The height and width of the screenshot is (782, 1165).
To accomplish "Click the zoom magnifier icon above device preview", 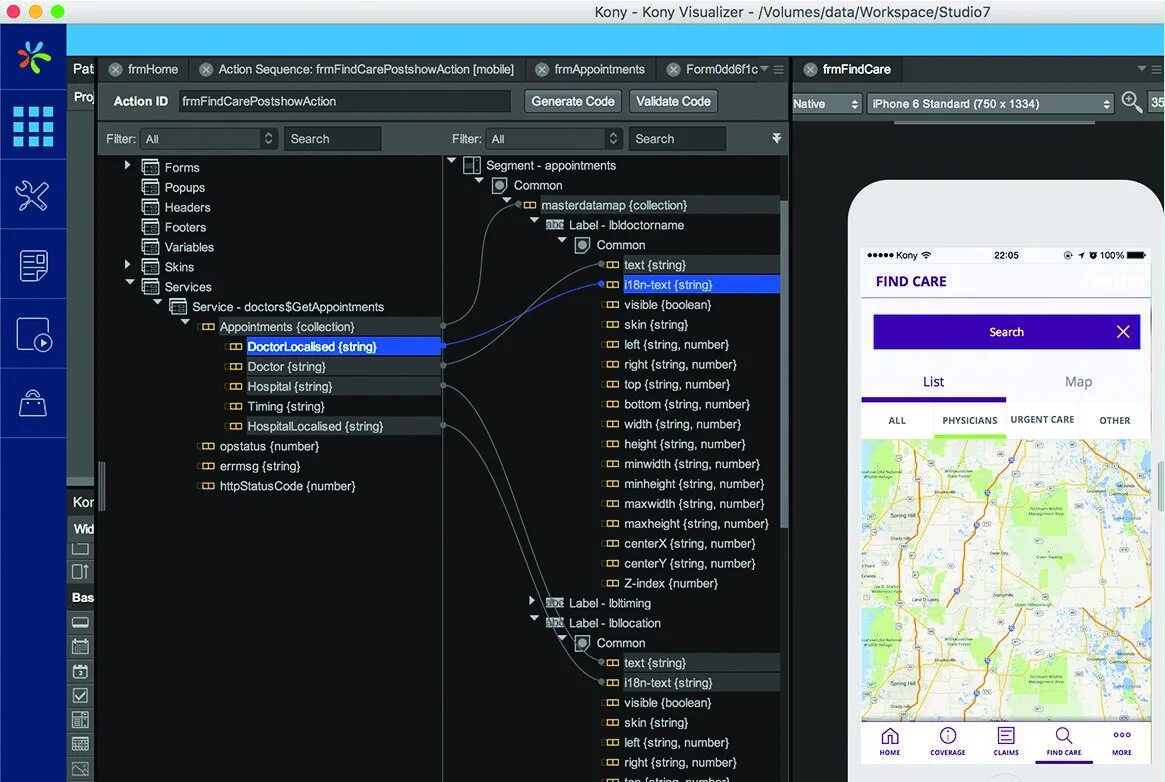I will pyautogui.click(x=1132, y=102).
